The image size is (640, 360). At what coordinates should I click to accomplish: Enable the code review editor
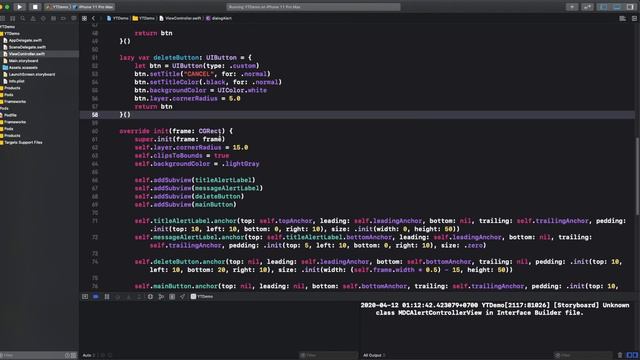587,7
